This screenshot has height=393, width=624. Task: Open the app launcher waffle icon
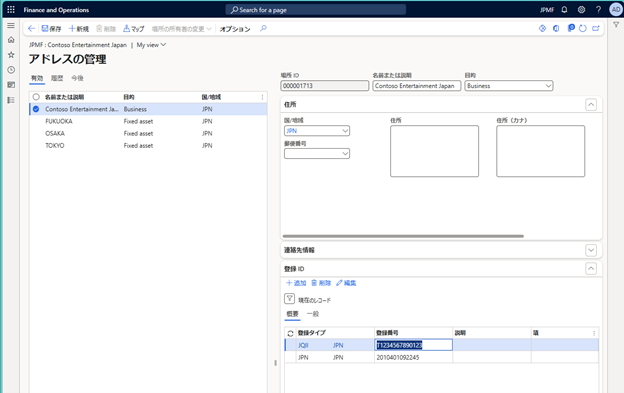[x=11, y=10]
